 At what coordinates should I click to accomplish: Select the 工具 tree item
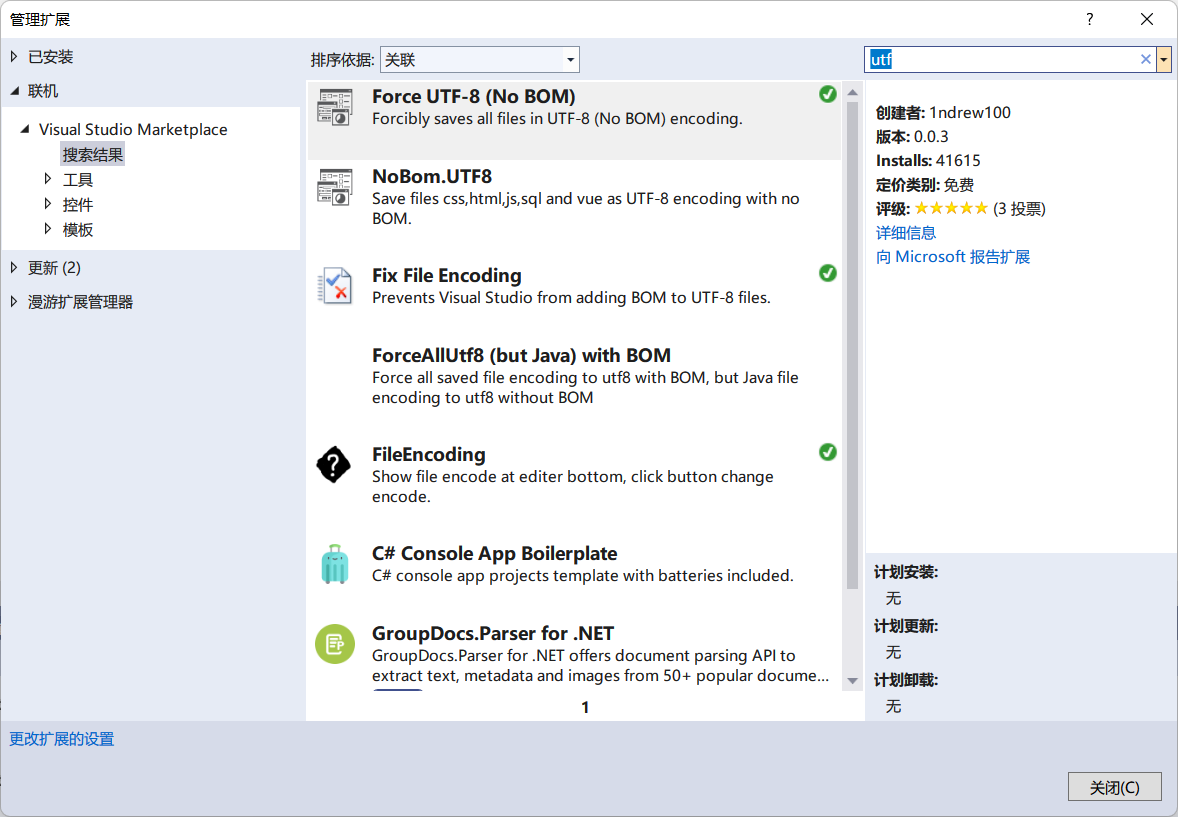[77, 180]
